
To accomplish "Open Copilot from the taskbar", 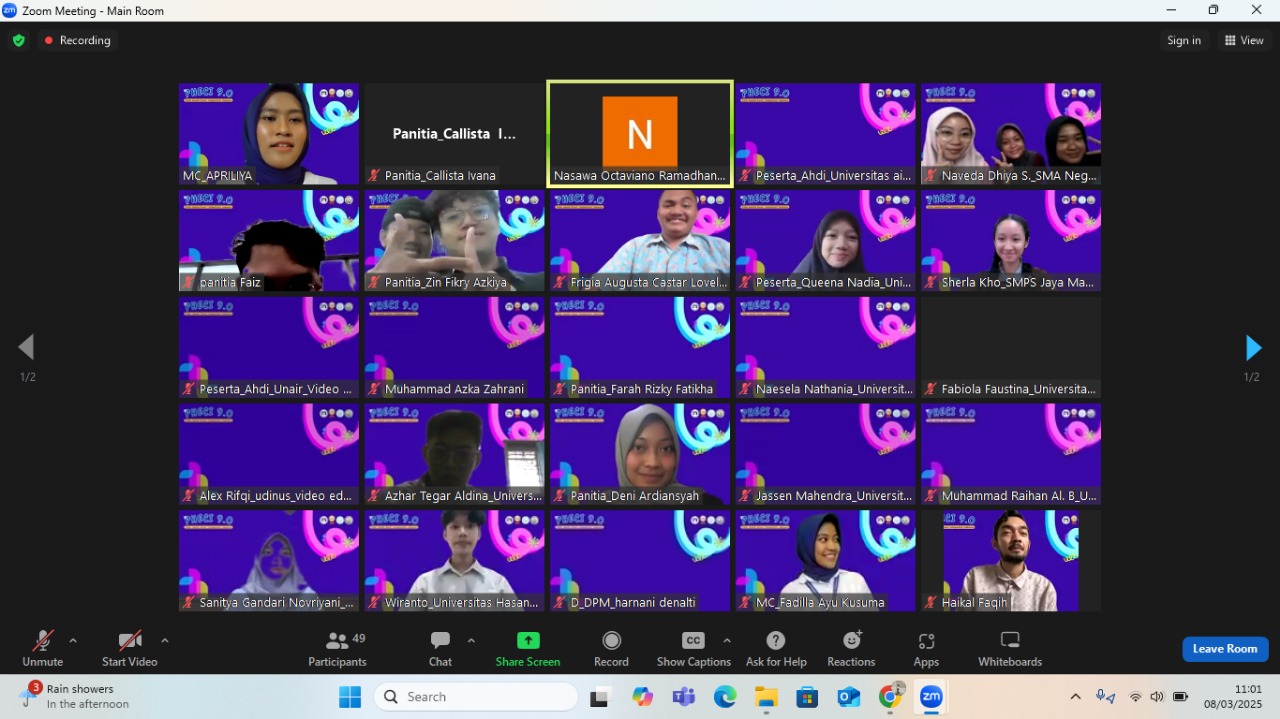I will [642, 697].
